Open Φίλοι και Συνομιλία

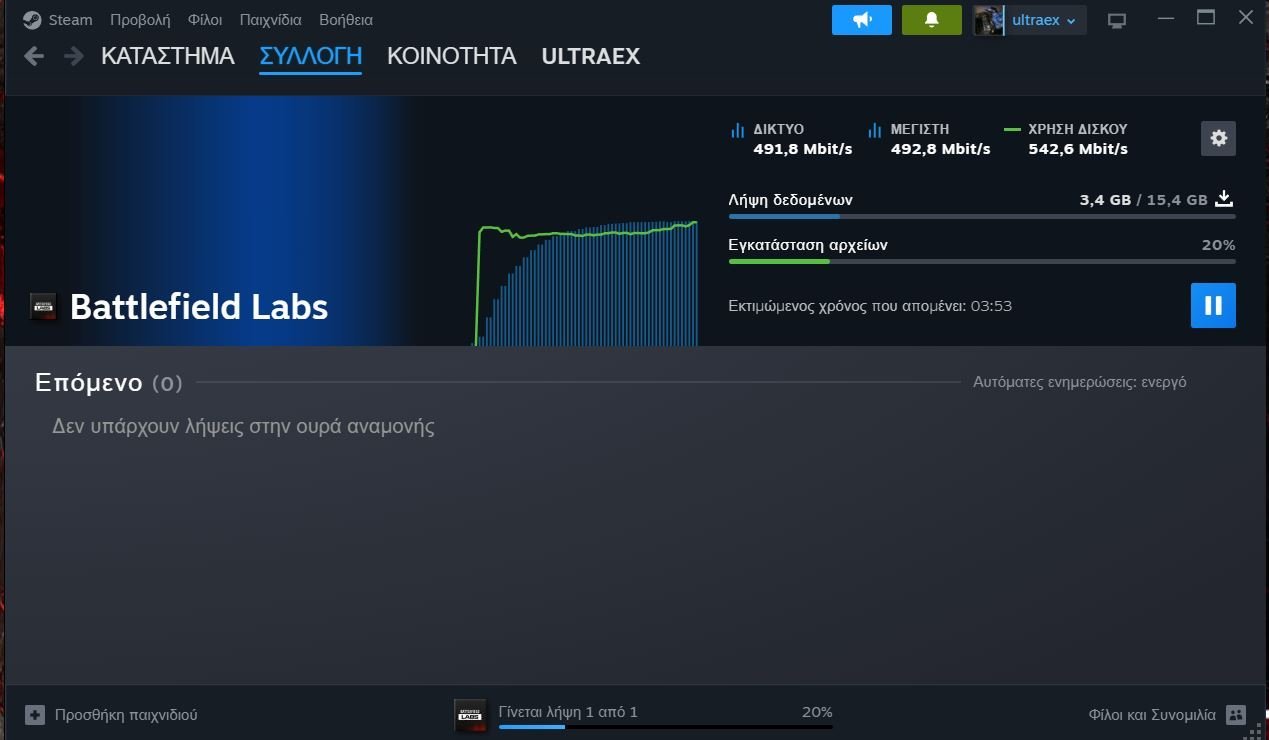point(1152,715)
